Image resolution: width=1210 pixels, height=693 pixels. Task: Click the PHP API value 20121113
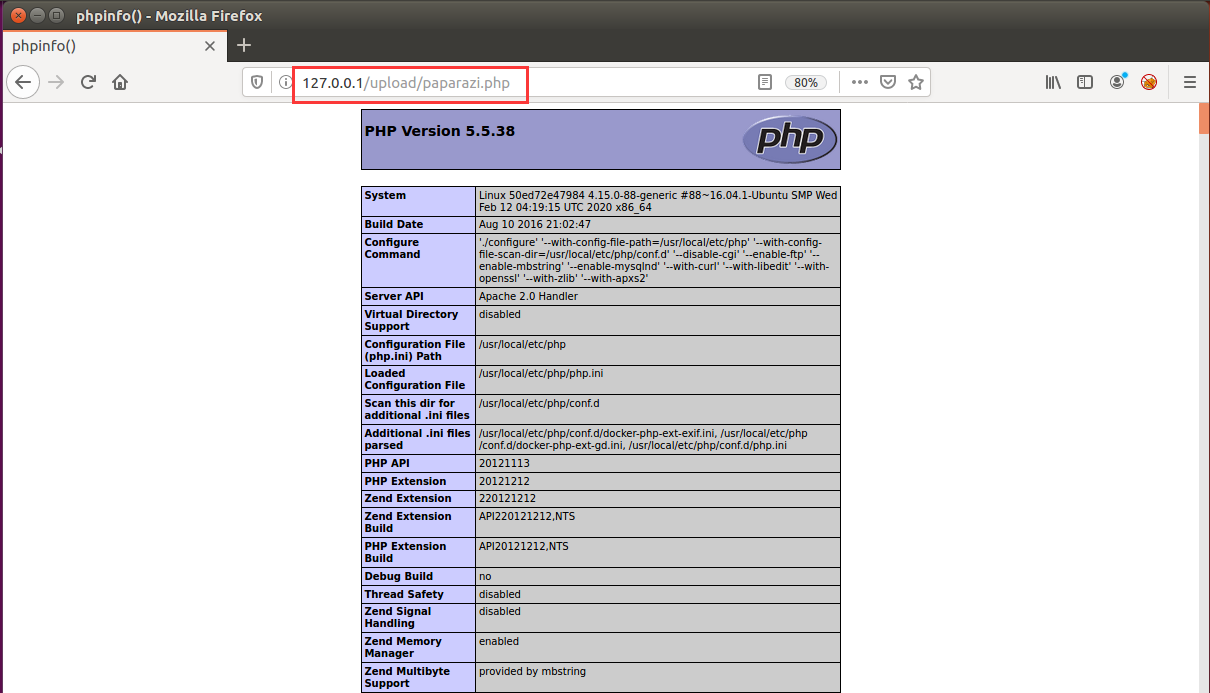coord(504,464)
